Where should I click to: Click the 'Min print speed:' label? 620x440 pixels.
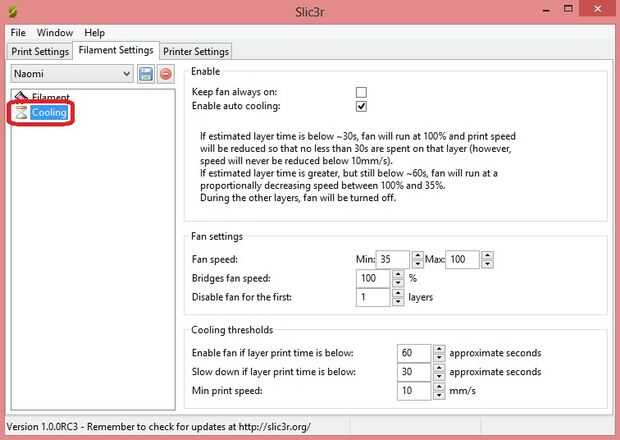[227, 391]
